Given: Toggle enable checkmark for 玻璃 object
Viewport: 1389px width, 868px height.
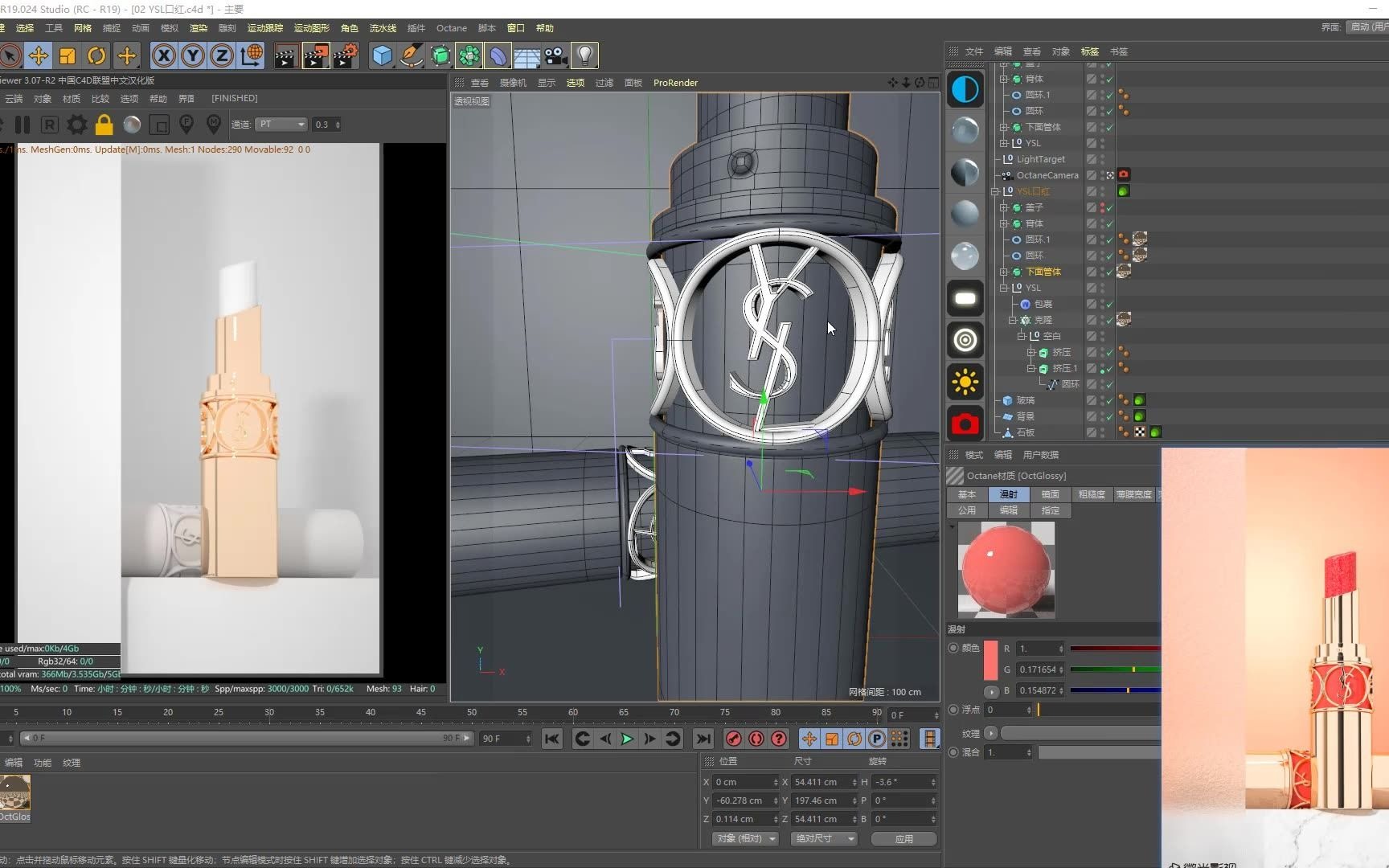Looking at the screenshot, I should click(1110, 400).
